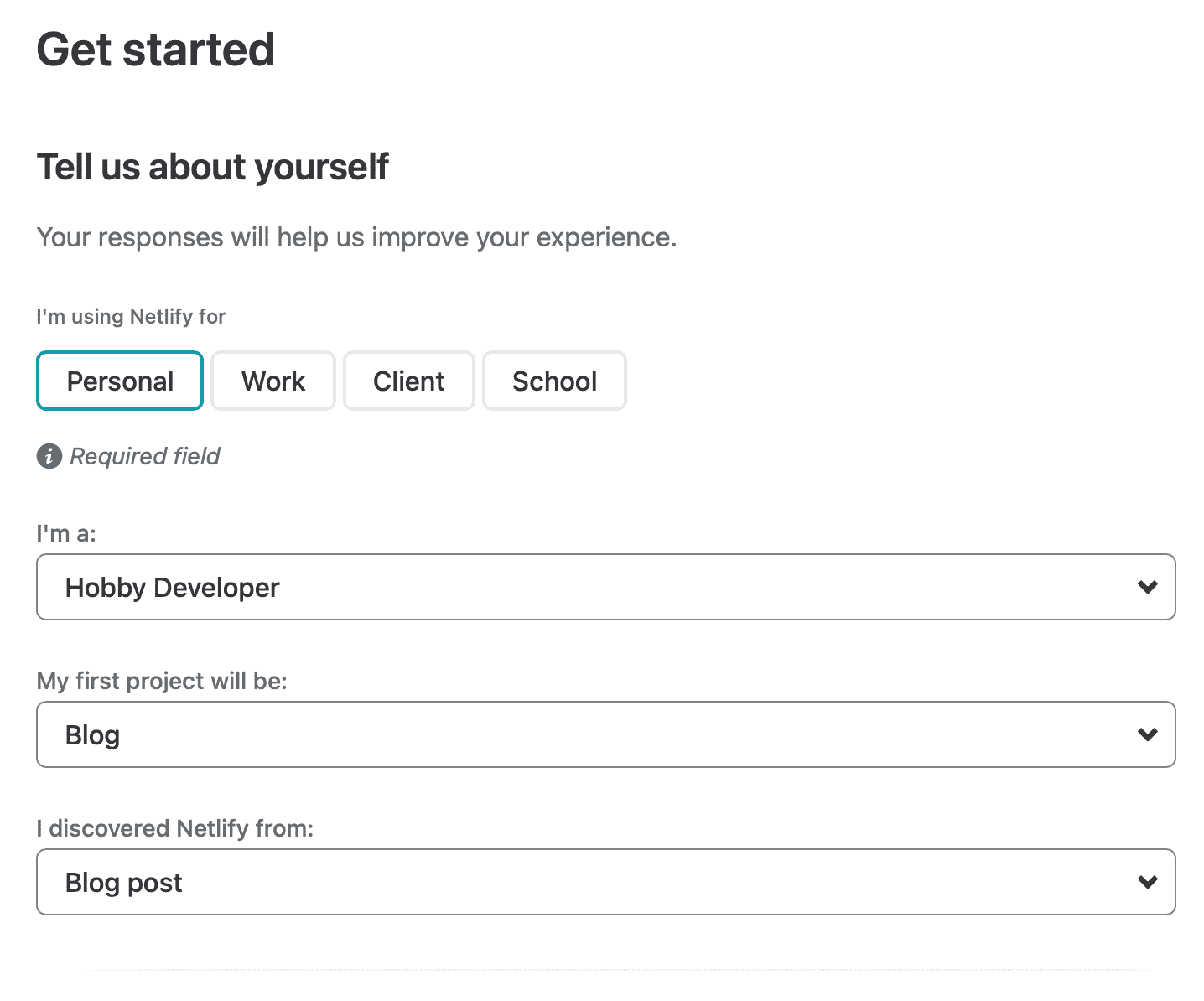Select the Personal usage option
The height and width of the screenshot is (1001, 1204).
click(x=120, y=381)
